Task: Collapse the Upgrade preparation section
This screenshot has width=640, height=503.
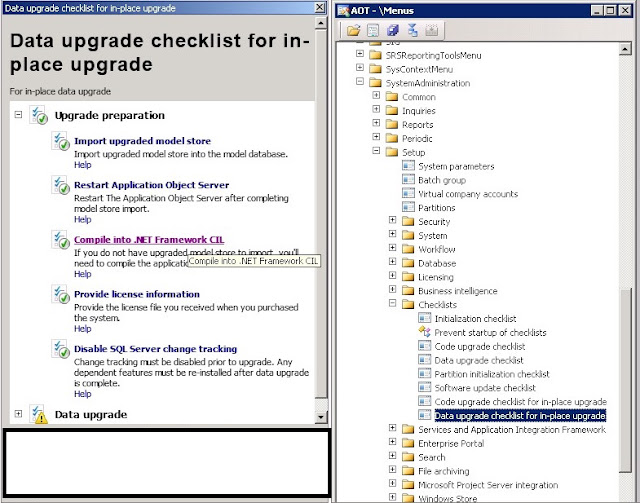Action: coord(18,115)
